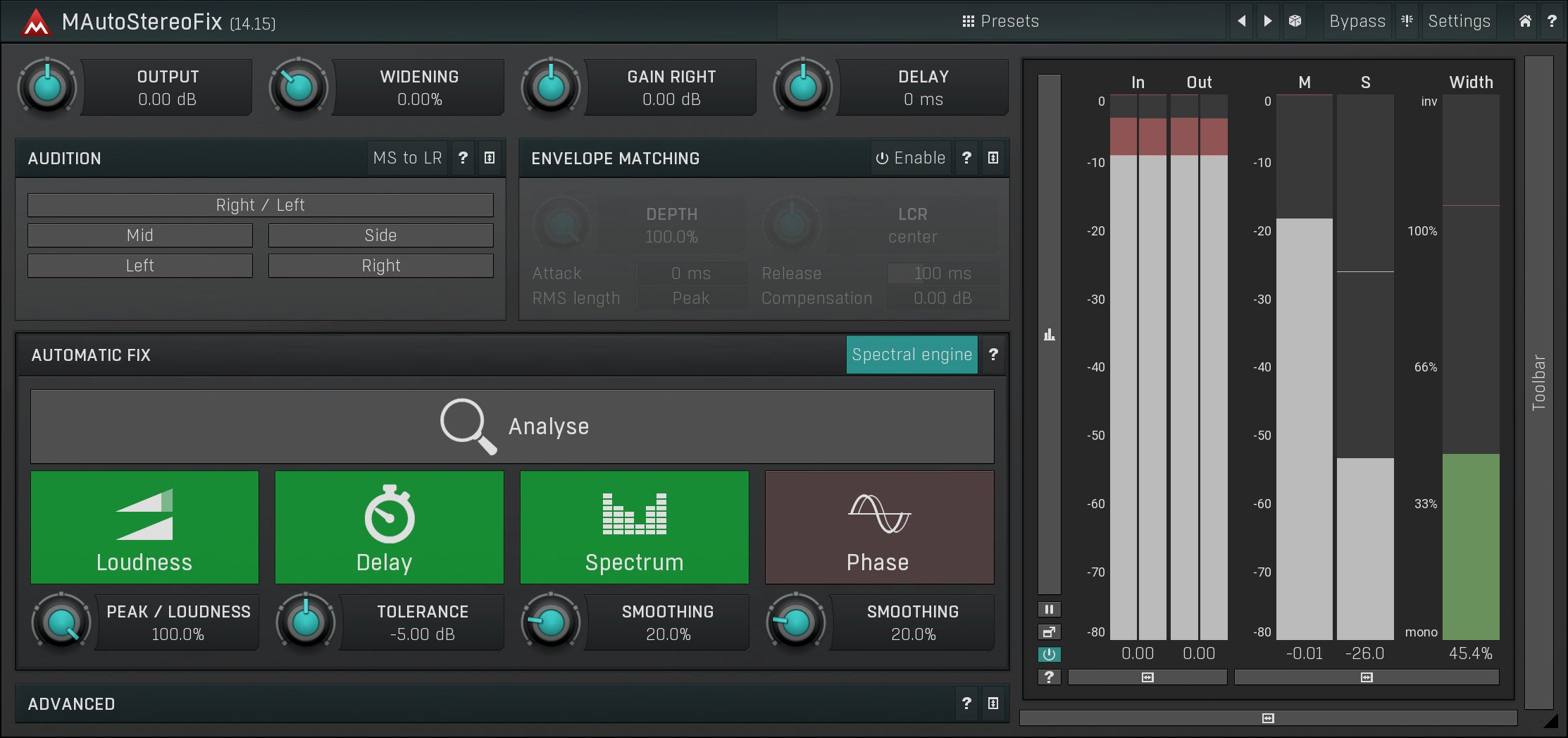Open the Presets menu
The image size is (1568, 738).
pyautogui.click(x=1001, y=21)
